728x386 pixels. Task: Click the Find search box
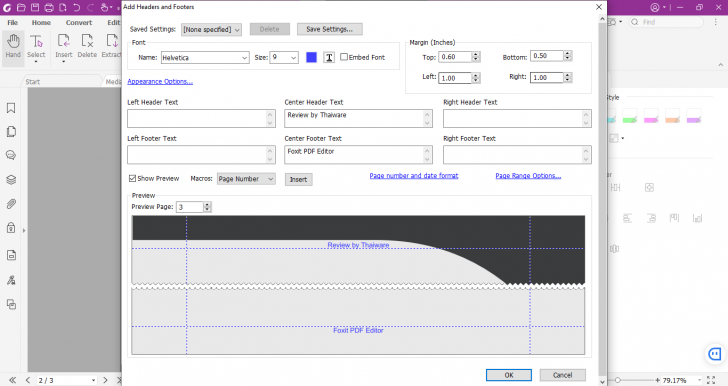pyautogui.click(x=667, y=22)
